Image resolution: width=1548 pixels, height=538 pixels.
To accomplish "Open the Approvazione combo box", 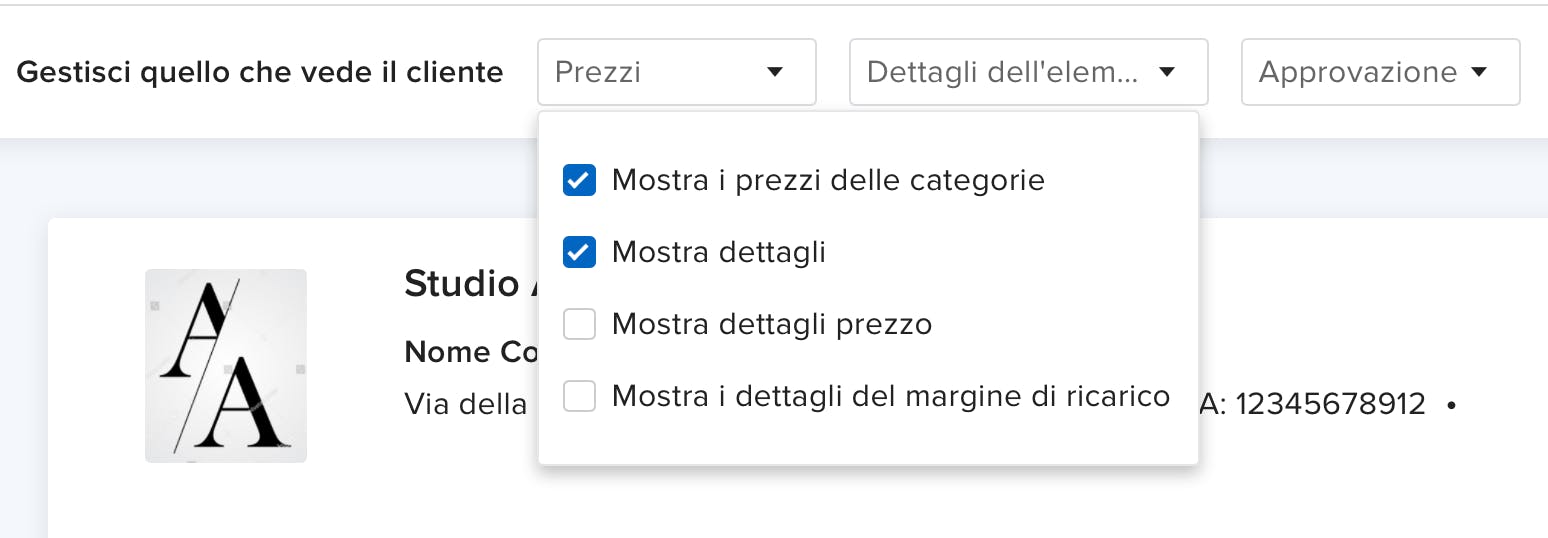I will [1358, 72].
